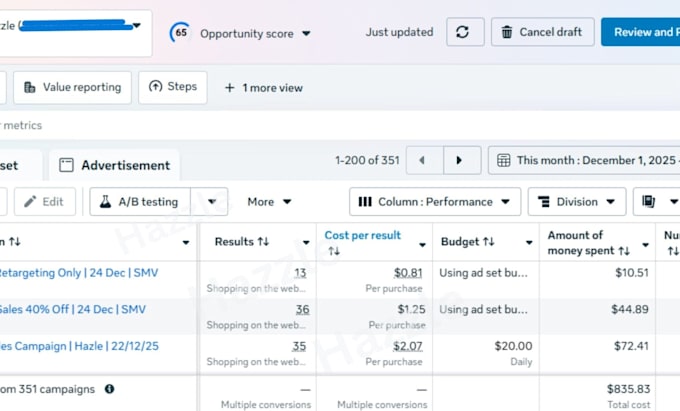
Task: Open campaign column options caret
Action: pyautogui.click(x=186, y=242)
